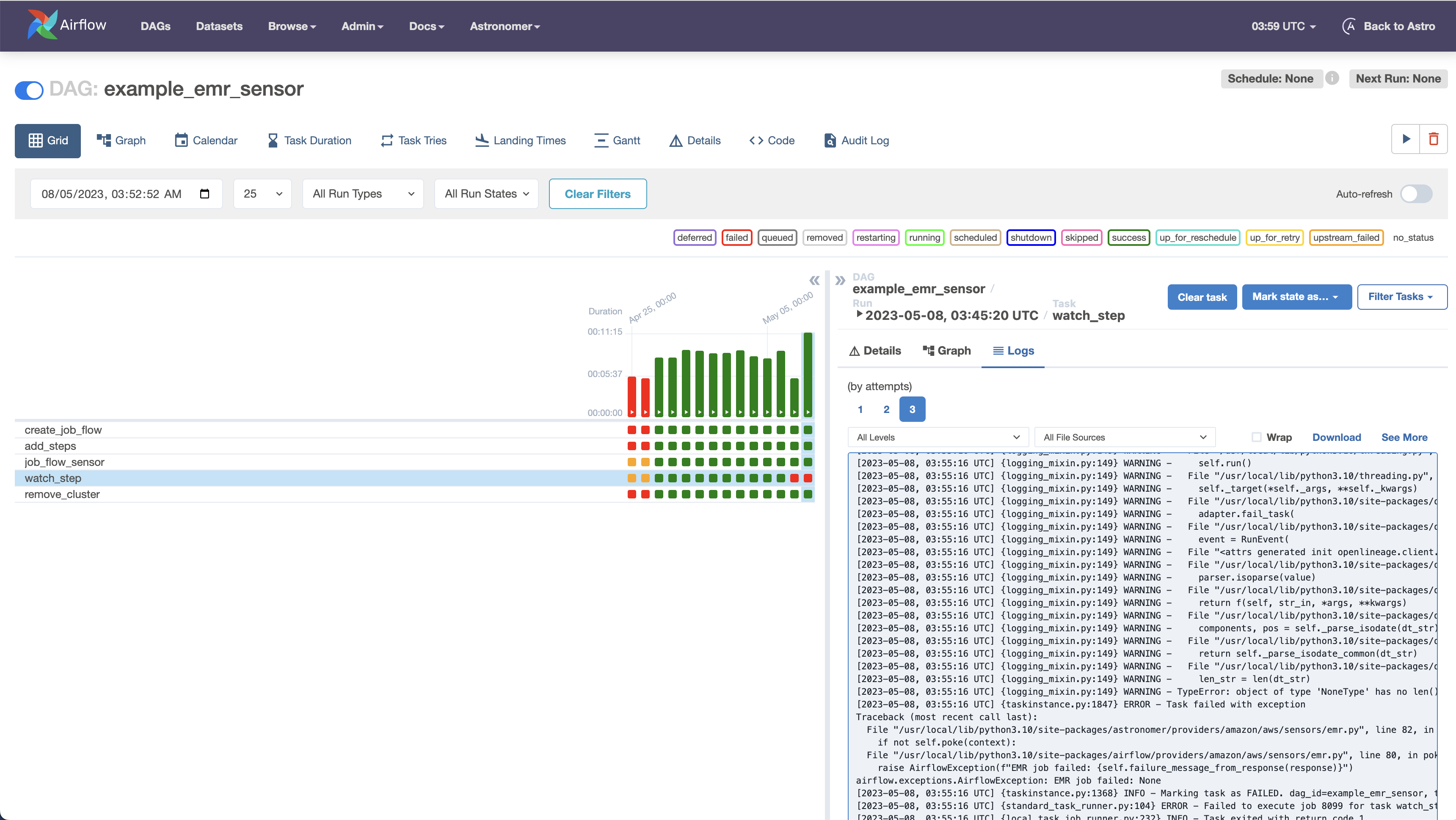Enable log line Wrap

pos(1256,437)
